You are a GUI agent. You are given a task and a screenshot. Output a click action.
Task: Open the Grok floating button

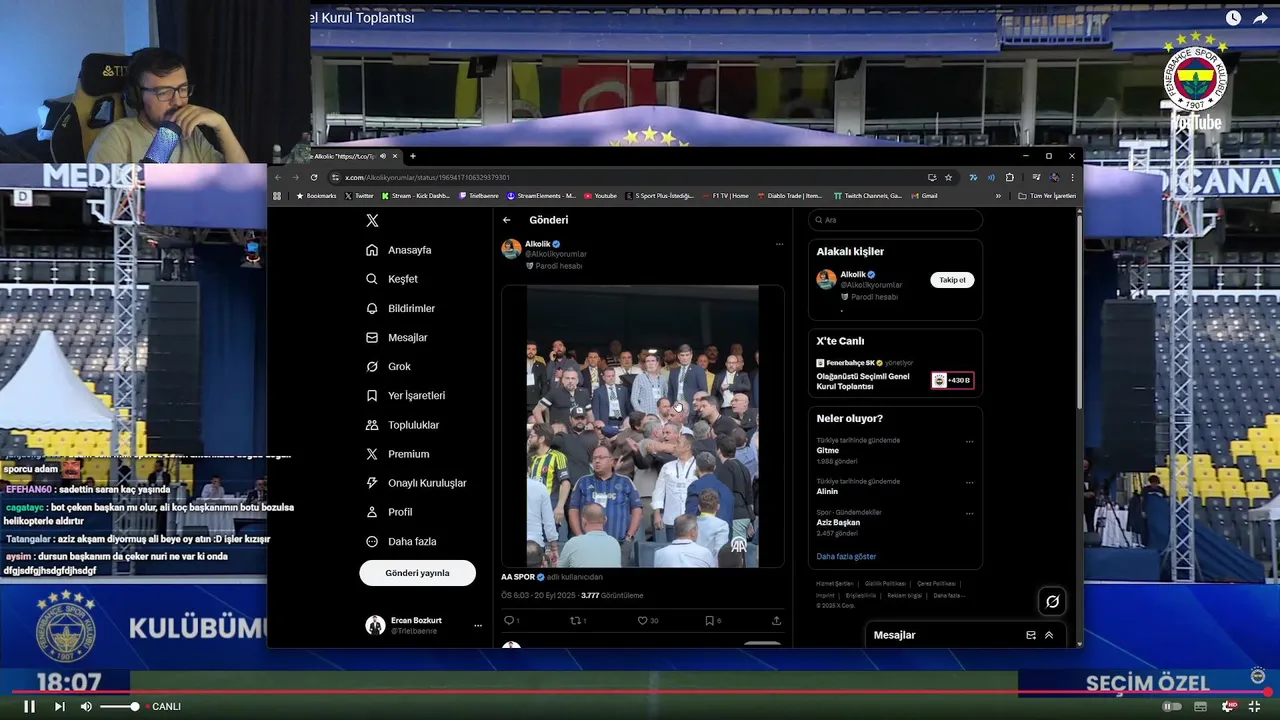[1052, 601]
